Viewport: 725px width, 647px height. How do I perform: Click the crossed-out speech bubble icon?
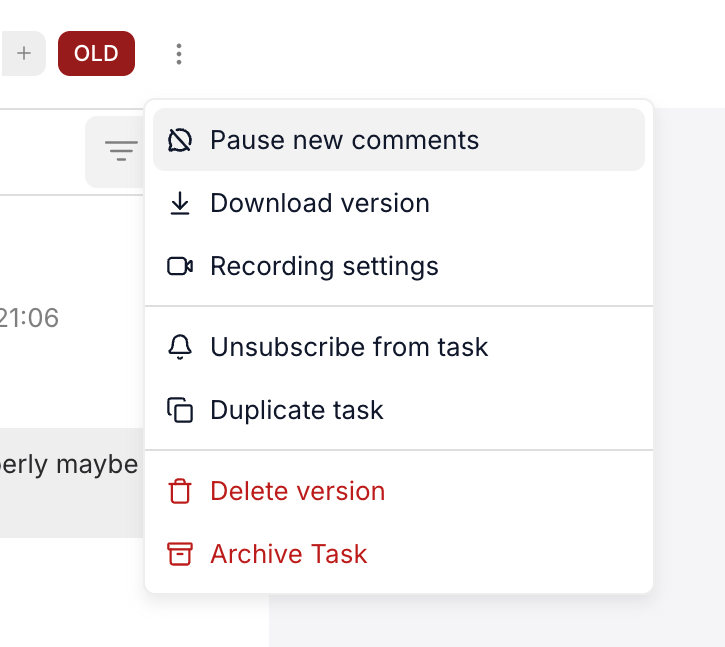pyautogui.click(x=180, y=140)
